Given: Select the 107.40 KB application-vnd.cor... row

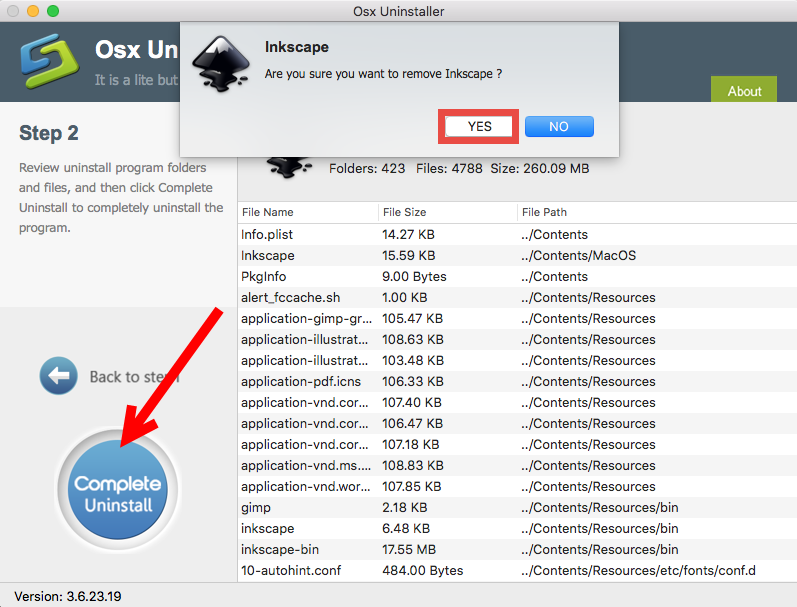Looking at the screenshot, I should [517, 403].
